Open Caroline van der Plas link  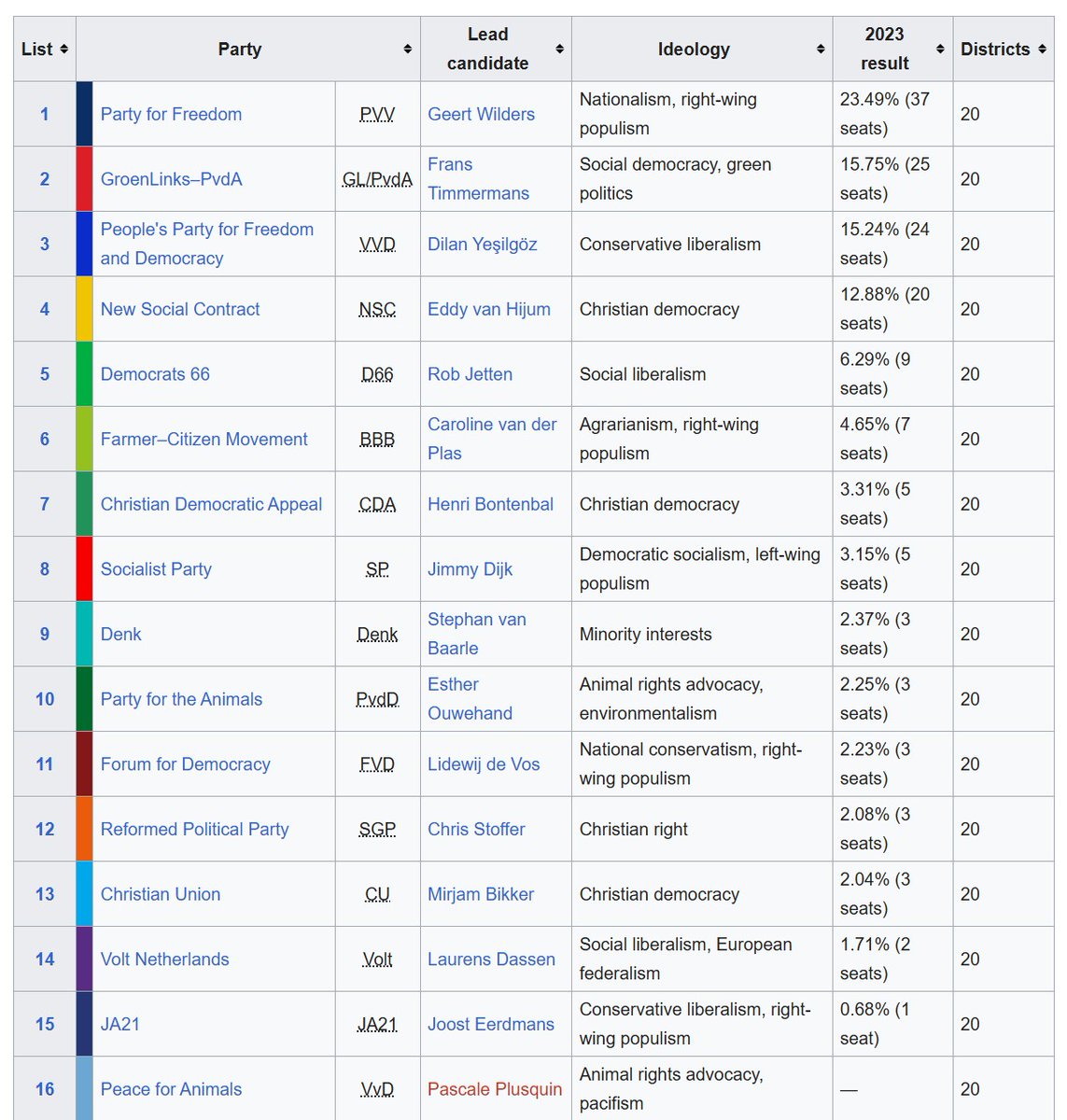tap(492, 439)
